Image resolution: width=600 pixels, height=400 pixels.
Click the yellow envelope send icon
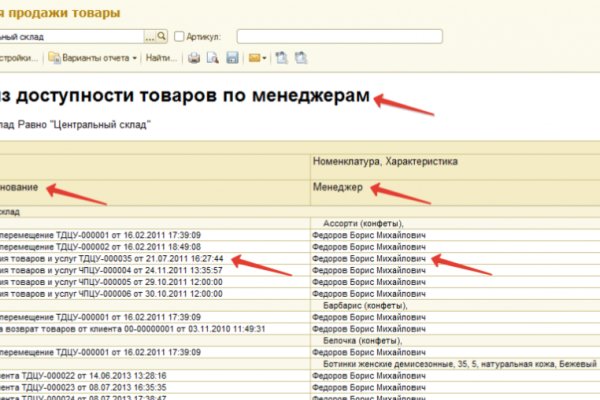click(254, 58)
